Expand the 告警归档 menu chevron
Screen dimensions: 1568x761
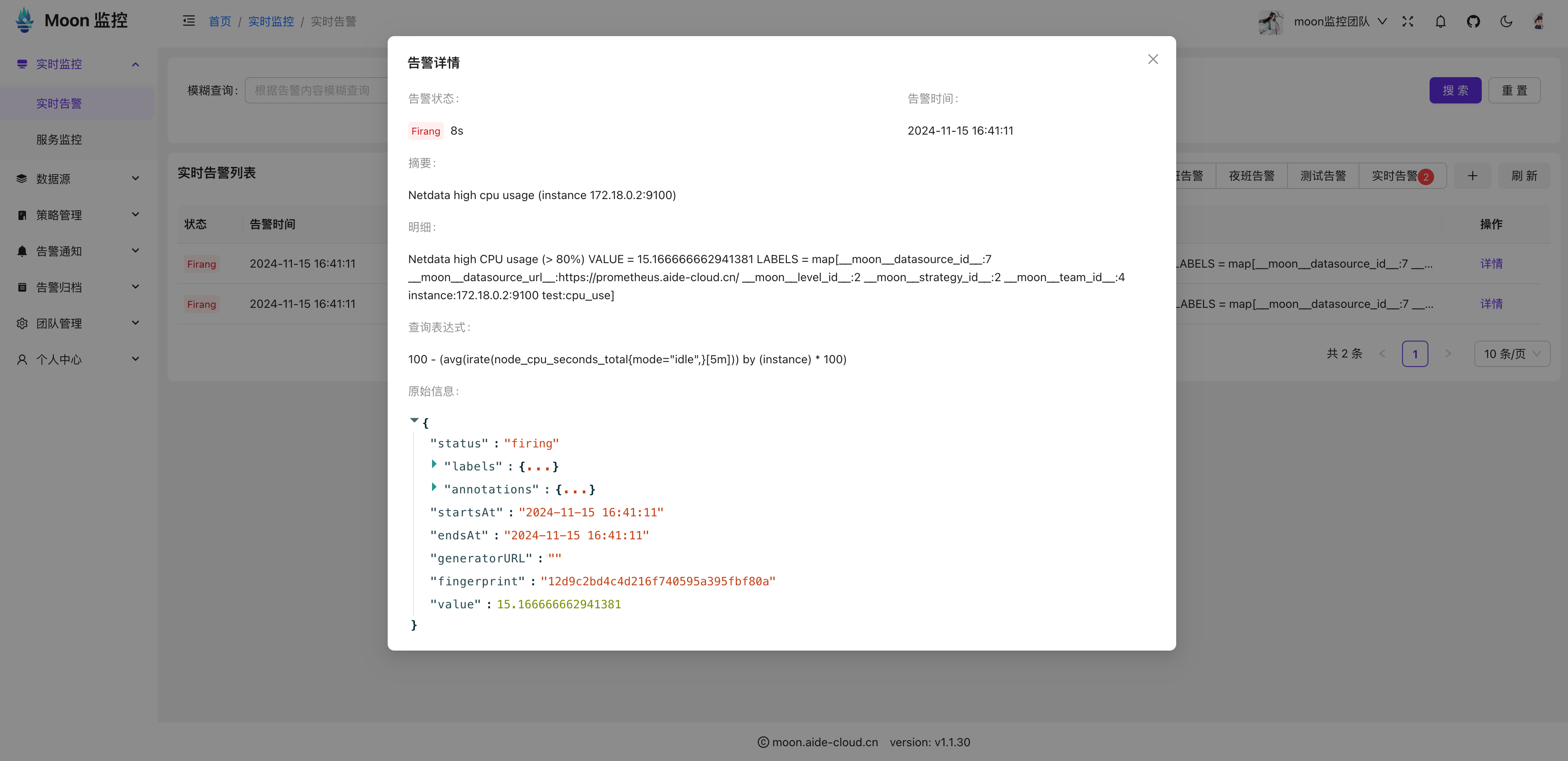click(136, 287)
